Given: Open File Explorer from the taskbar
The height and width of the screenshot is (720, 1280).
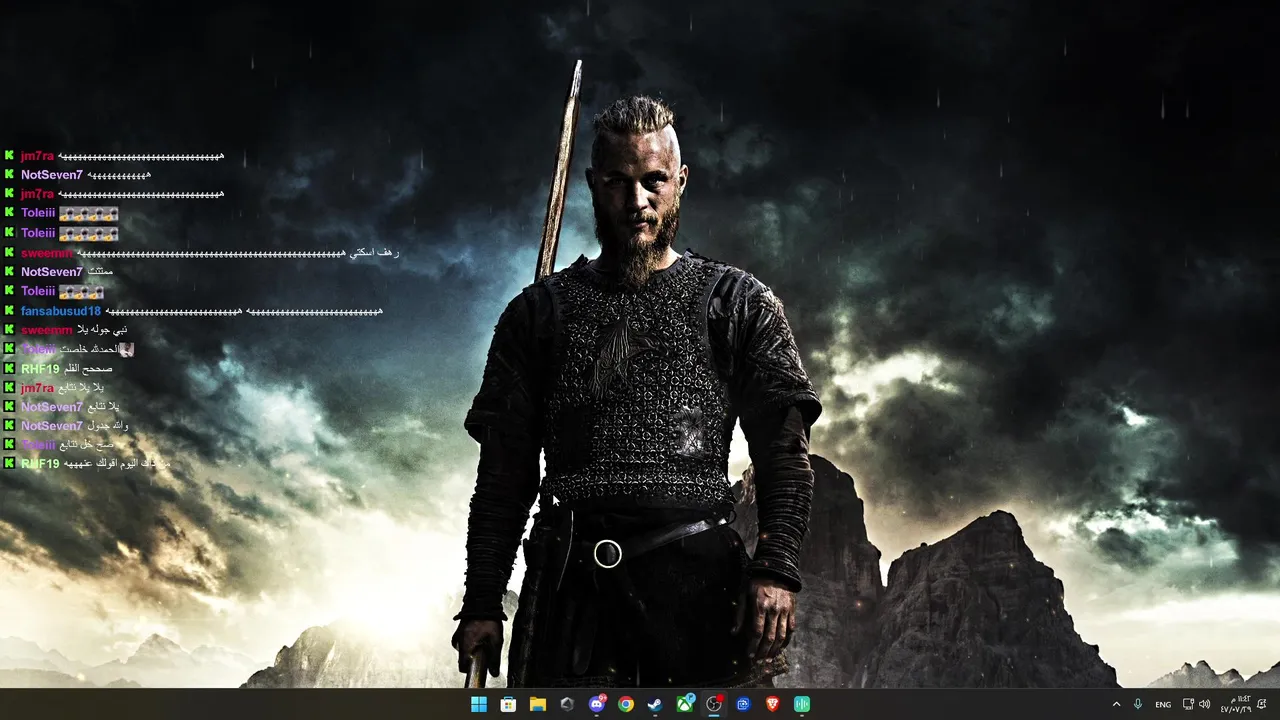Looking at the screenshot, I should (x=538, y=704).
